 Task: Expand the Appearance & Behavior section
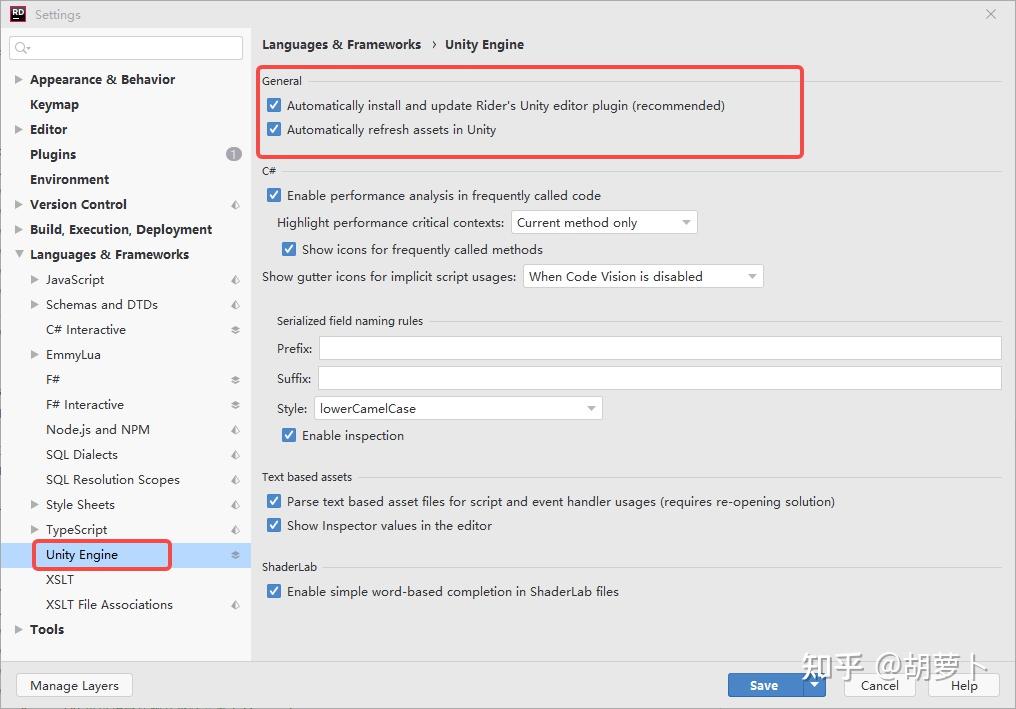pos(19,80)
